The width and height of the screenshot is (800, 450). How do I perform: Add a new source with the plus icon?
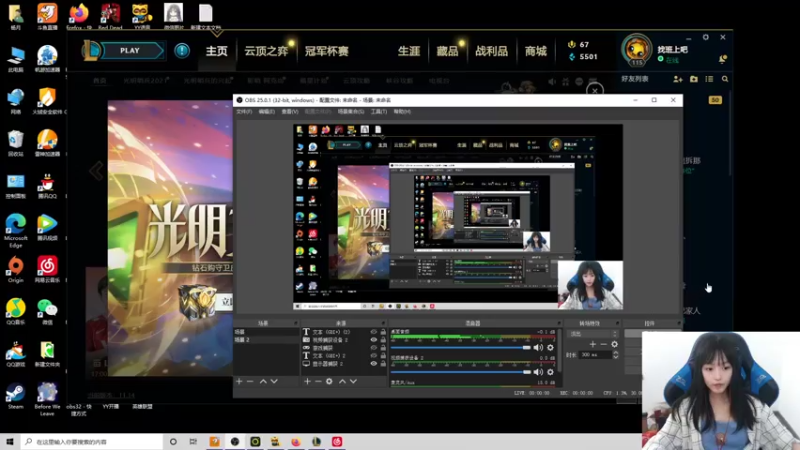tap(307, 381)
